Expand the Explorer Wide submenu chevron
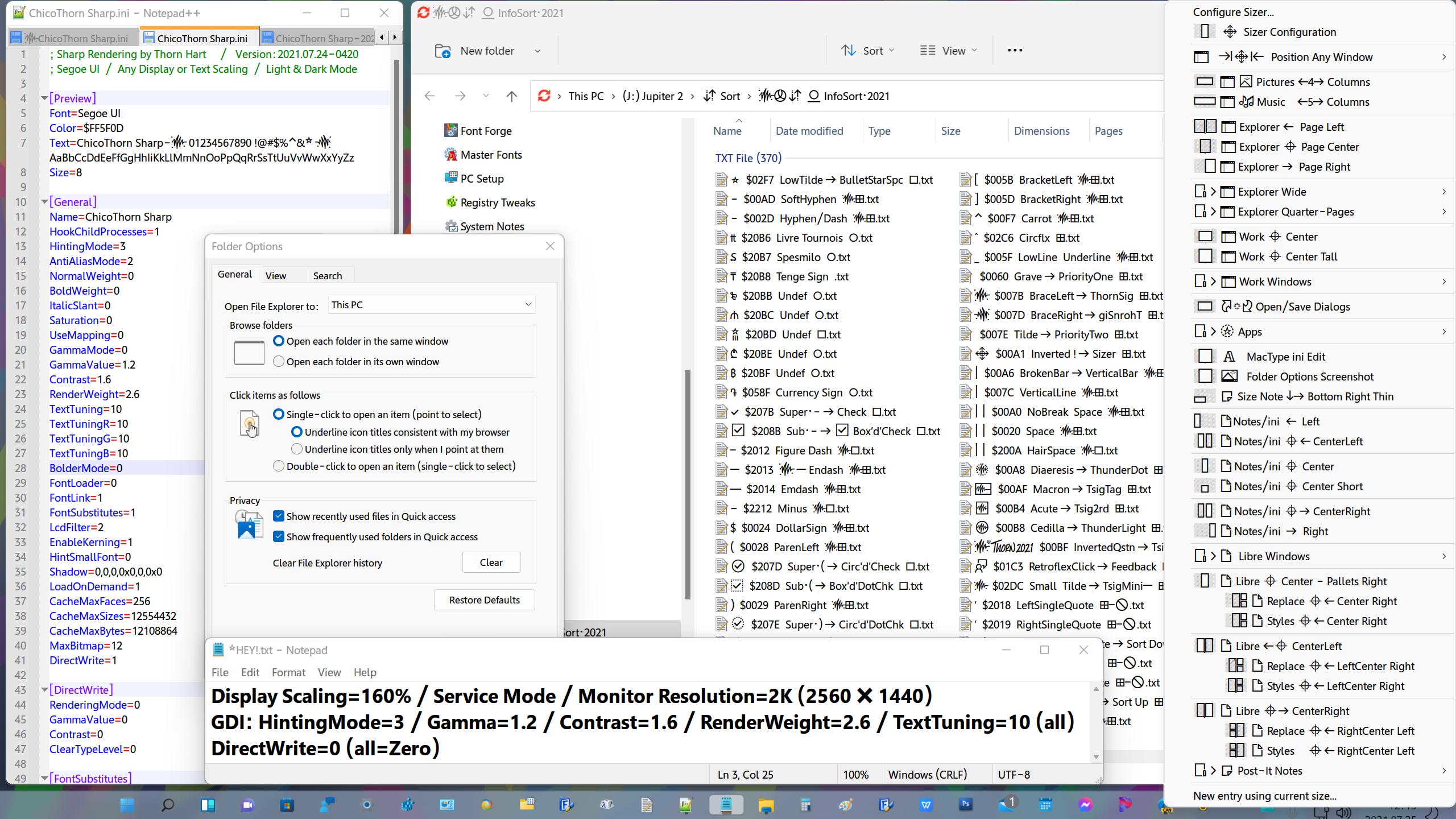Viewport: 1456px width, 819px height. pyautogui.click(x=1443, y=192)
